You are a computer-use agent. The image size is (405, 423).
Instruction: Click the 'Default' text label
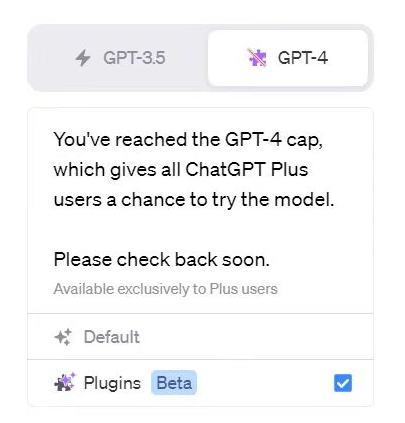point(112,337)
